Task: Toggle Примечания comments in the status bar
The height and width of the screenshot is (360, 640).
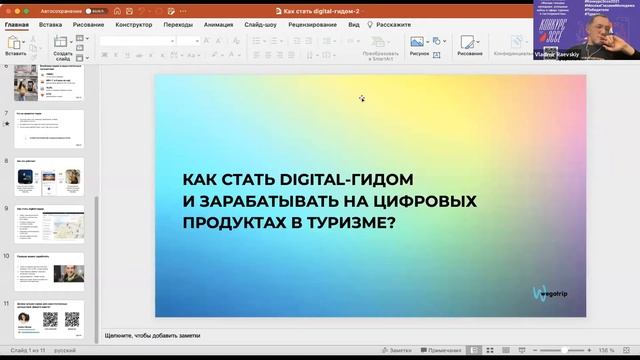Action: pyautogui.click(x=441, y=350)
